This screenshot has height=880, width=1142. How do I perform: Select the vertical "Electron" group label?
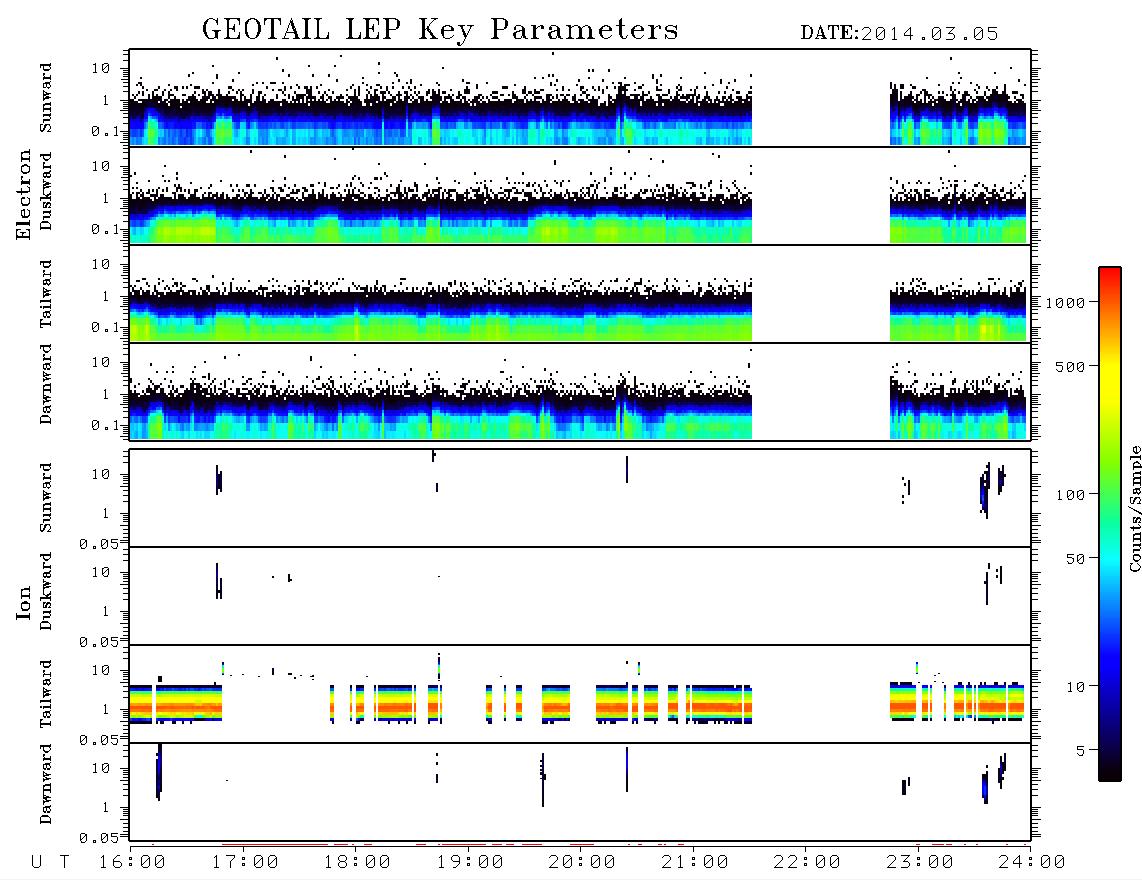click(x=23, y=194)
